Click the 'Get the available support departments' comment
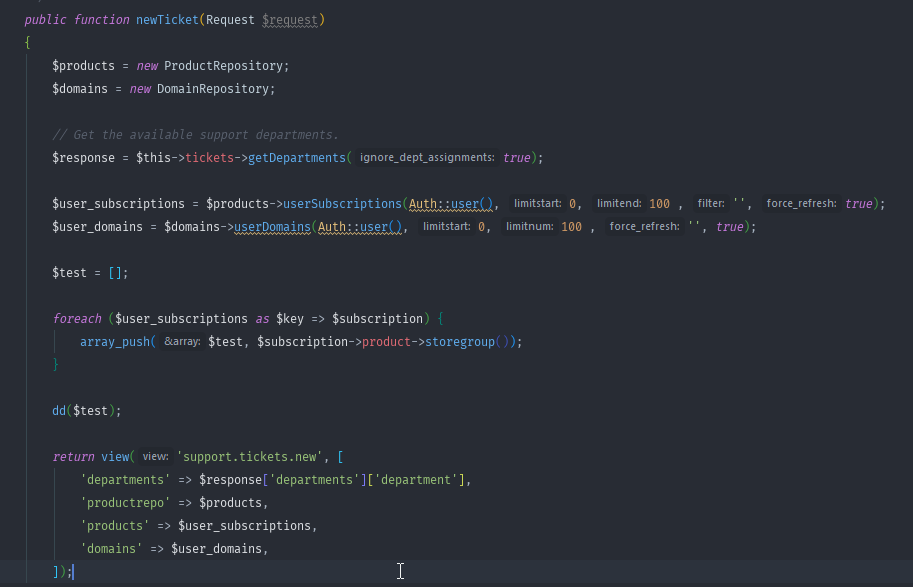The width and height of the screenshot is (913, 587). 196,135
